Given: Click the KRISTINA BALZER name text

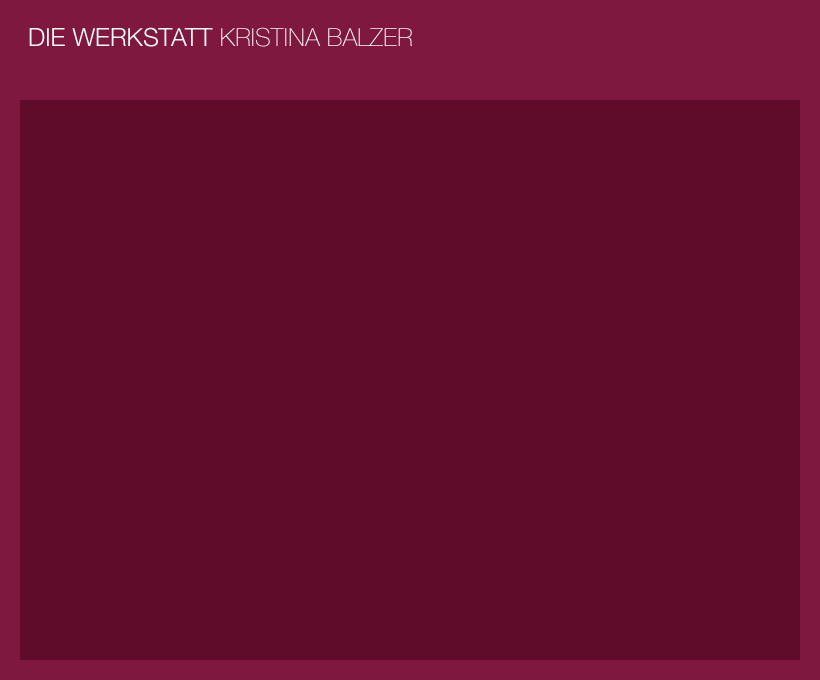Looking at the screenshot, I should pyautogui.click(x=316, y=38).
